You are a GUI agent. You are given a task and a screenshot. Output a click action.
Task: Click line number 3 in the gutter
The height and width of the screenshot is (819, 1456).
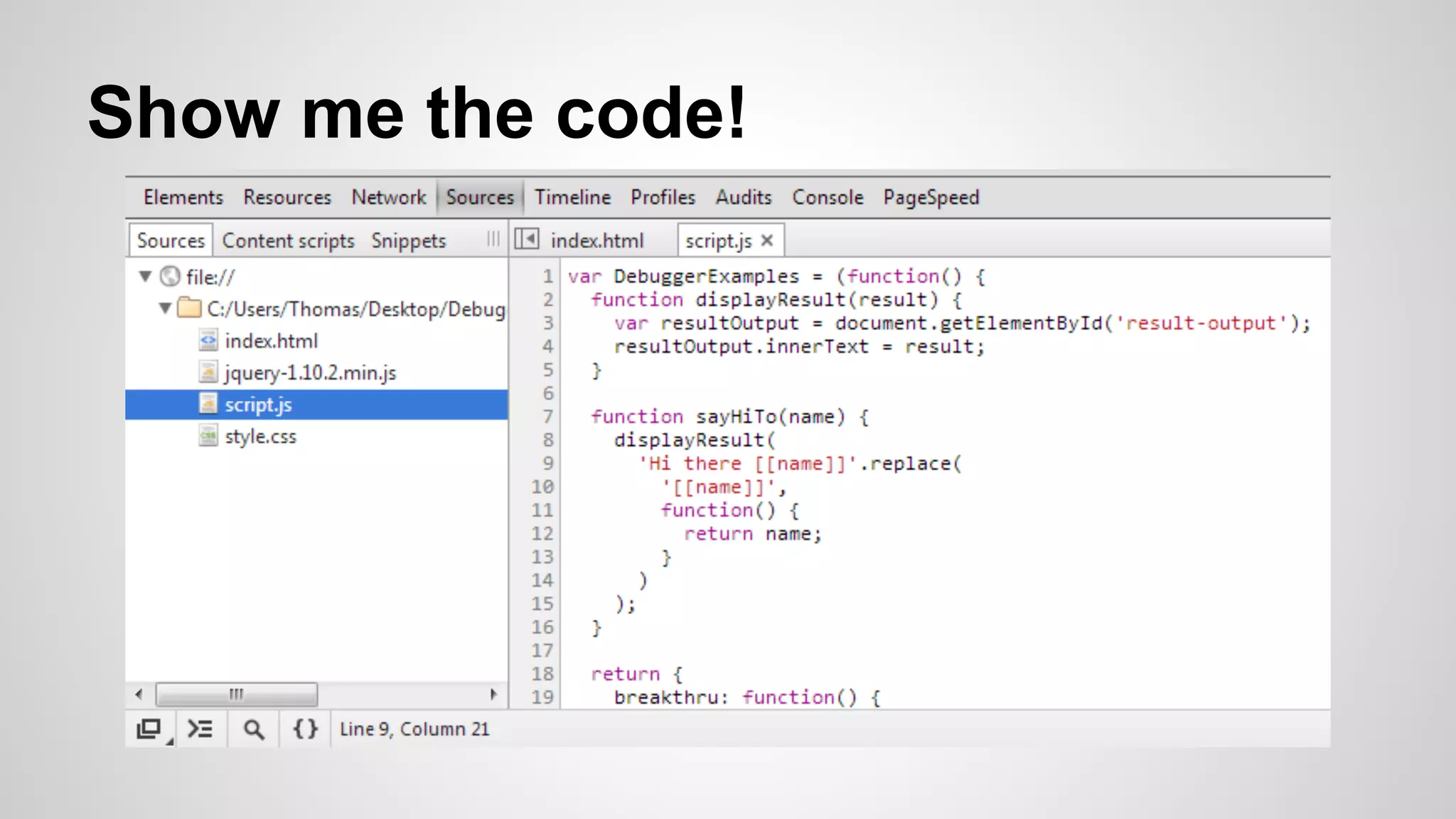click(x=547, y=323)
